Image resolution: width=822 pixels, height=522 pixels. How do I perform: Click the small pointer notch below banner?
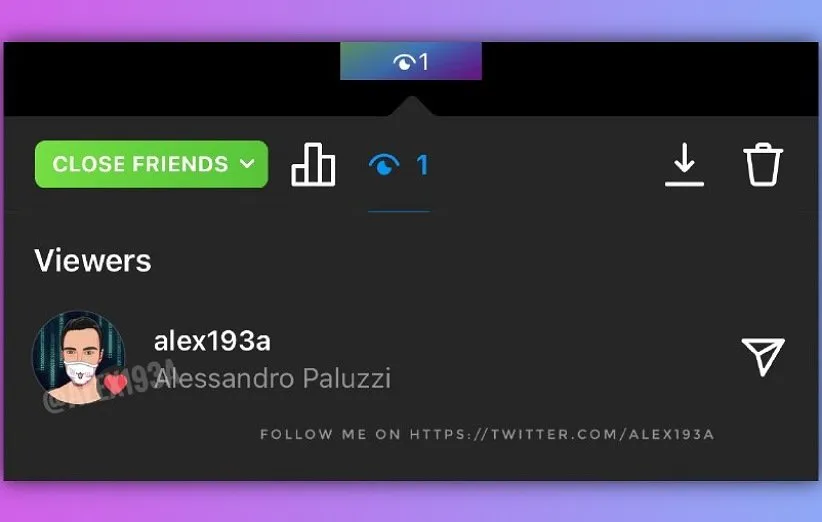(x=412, y=106)
